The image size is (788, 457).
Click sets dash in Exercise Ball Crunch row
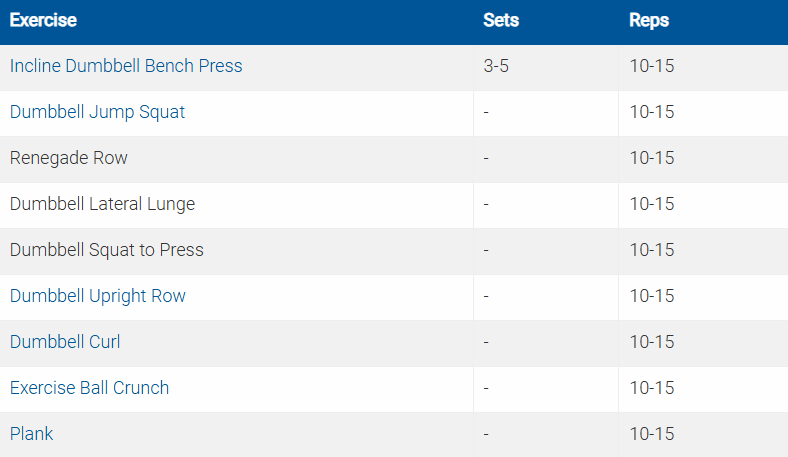pos(486,388)
